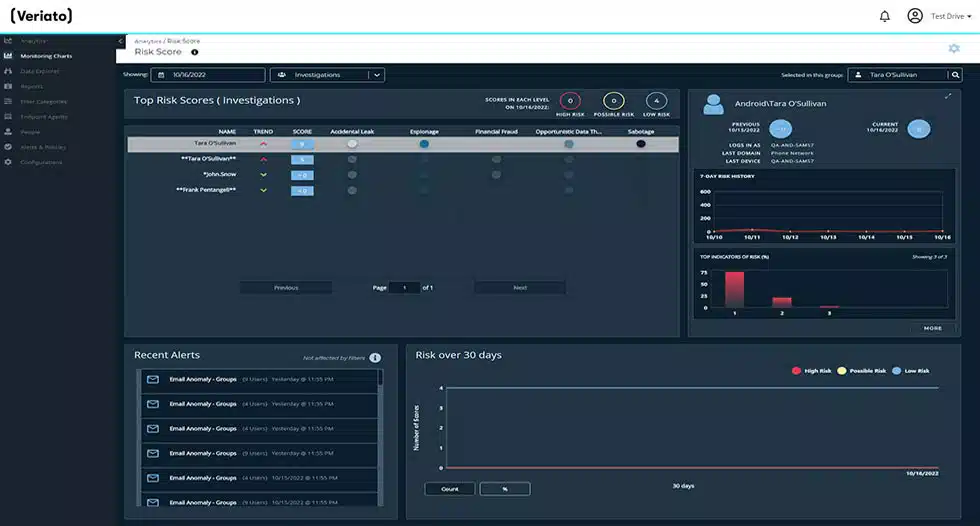Open the 10/16/2022 date picker

pyautogui.click(x=208, y=75)
